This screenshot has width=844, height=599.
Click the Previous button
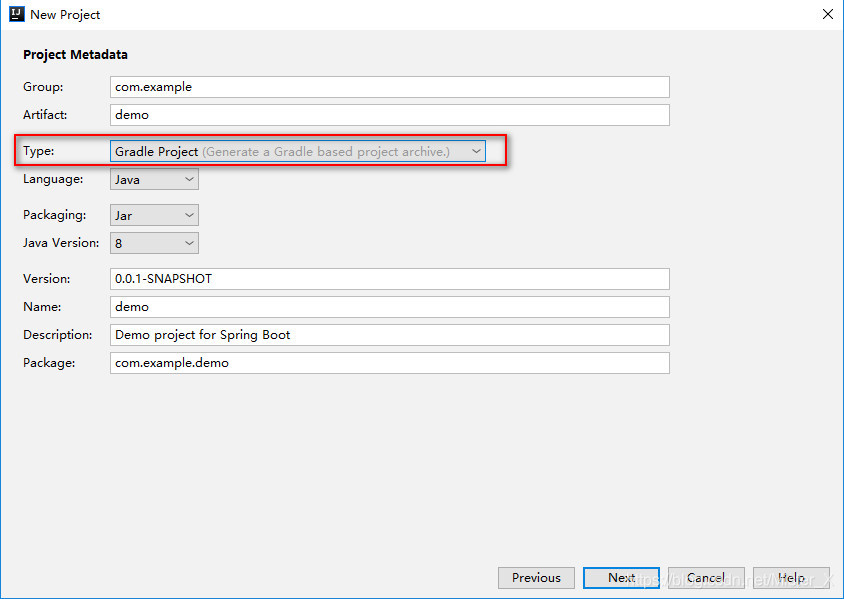point(536,577)
